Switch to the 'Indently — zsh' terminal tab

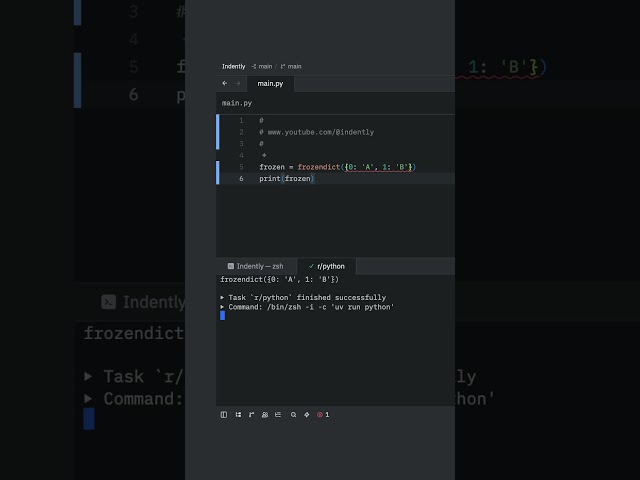(x=256, y=266)
